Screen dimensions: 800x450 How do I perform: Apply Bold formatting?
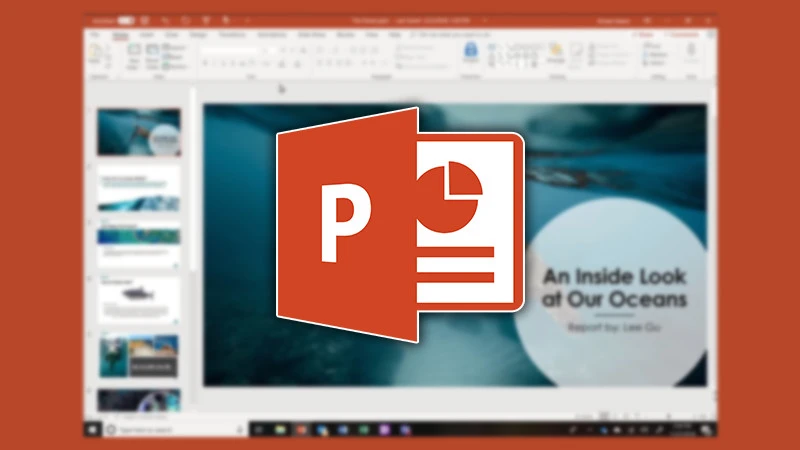(x=205, y=64)
